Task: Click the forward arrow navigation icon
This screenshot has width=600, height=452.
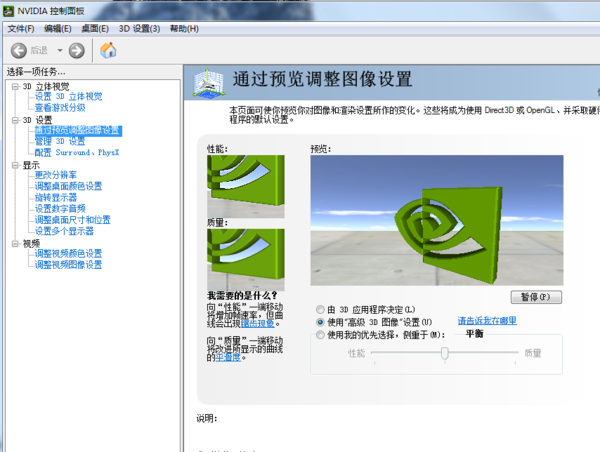Action: coord(77,51)
